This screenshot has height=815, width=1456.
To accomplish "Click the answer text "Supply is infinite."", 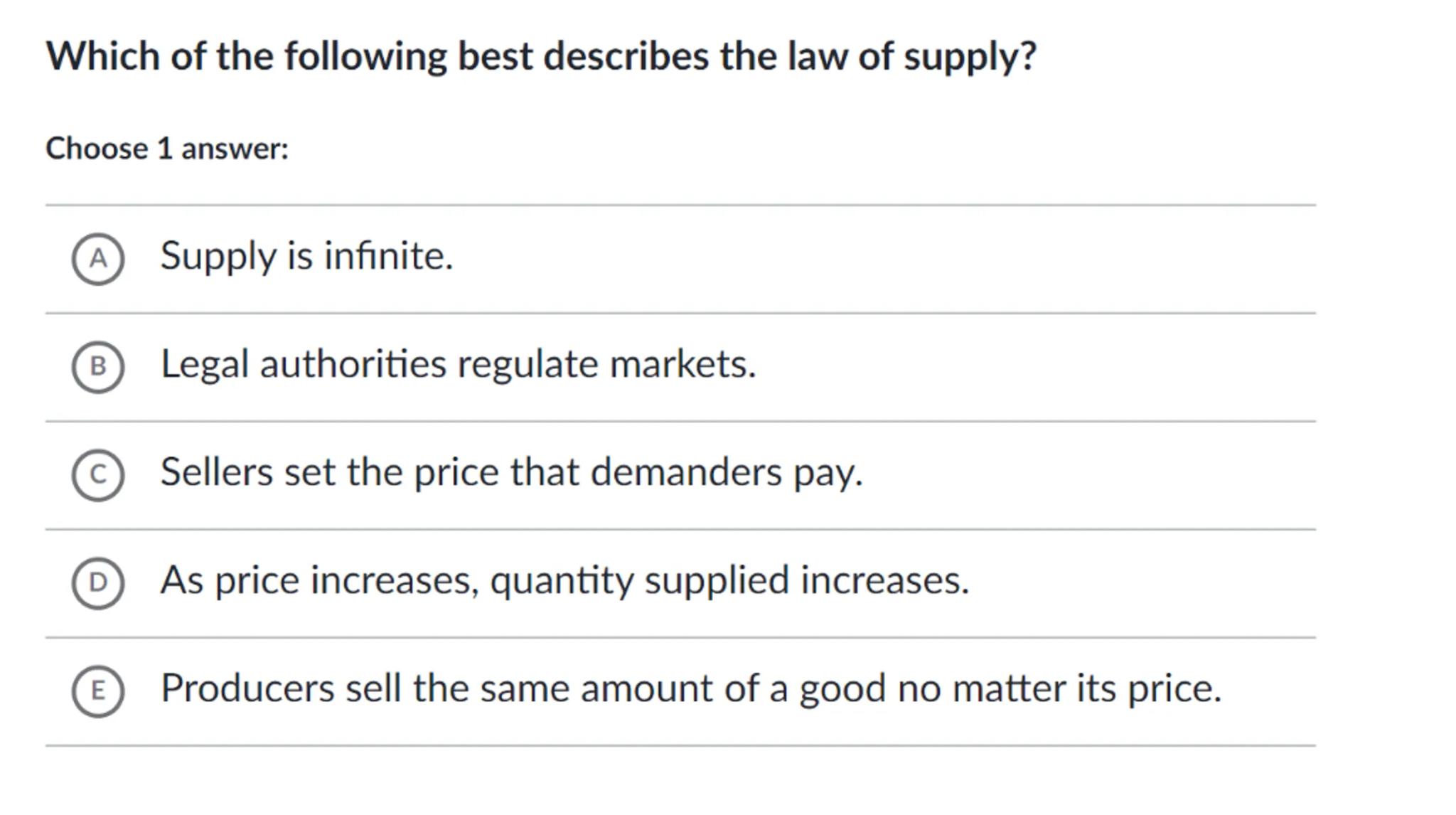I will point(306,256).
